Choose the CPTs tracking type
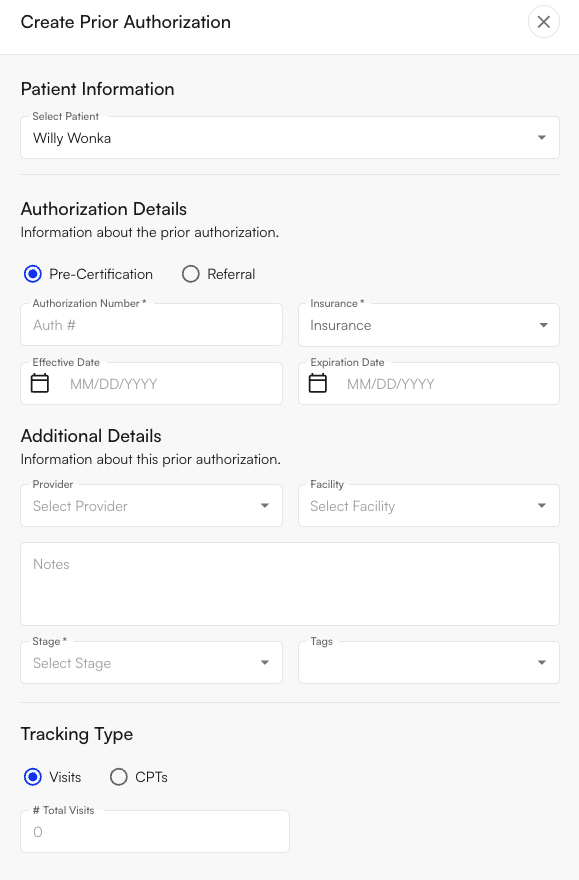This screenshot has height=880, width=579. [118, 777]
